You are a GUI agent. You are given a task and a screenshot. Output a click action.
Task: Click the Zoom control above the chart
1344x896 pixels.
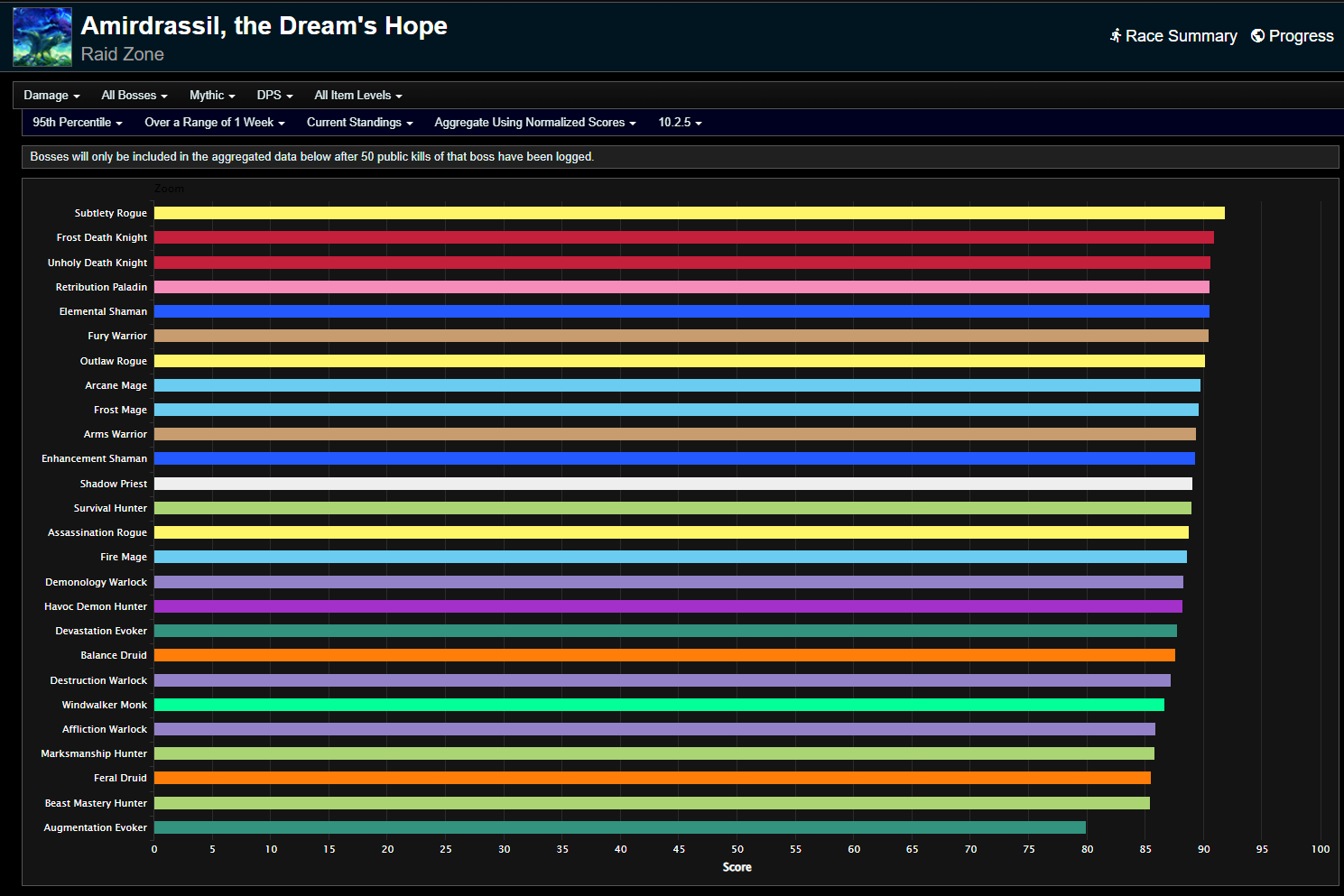point(168,188)
